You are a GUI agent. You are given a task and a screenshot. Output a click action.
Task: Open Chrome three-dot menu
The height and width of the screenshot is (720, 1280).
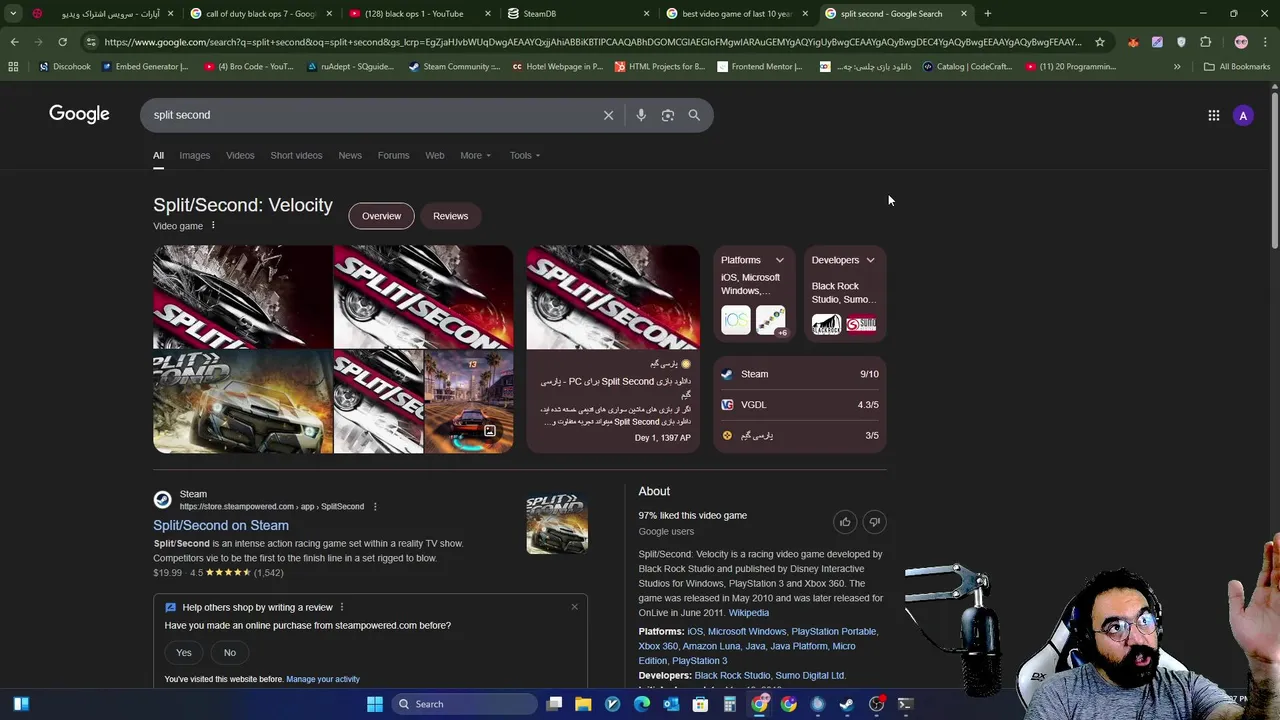click(x=1265, y=42)
